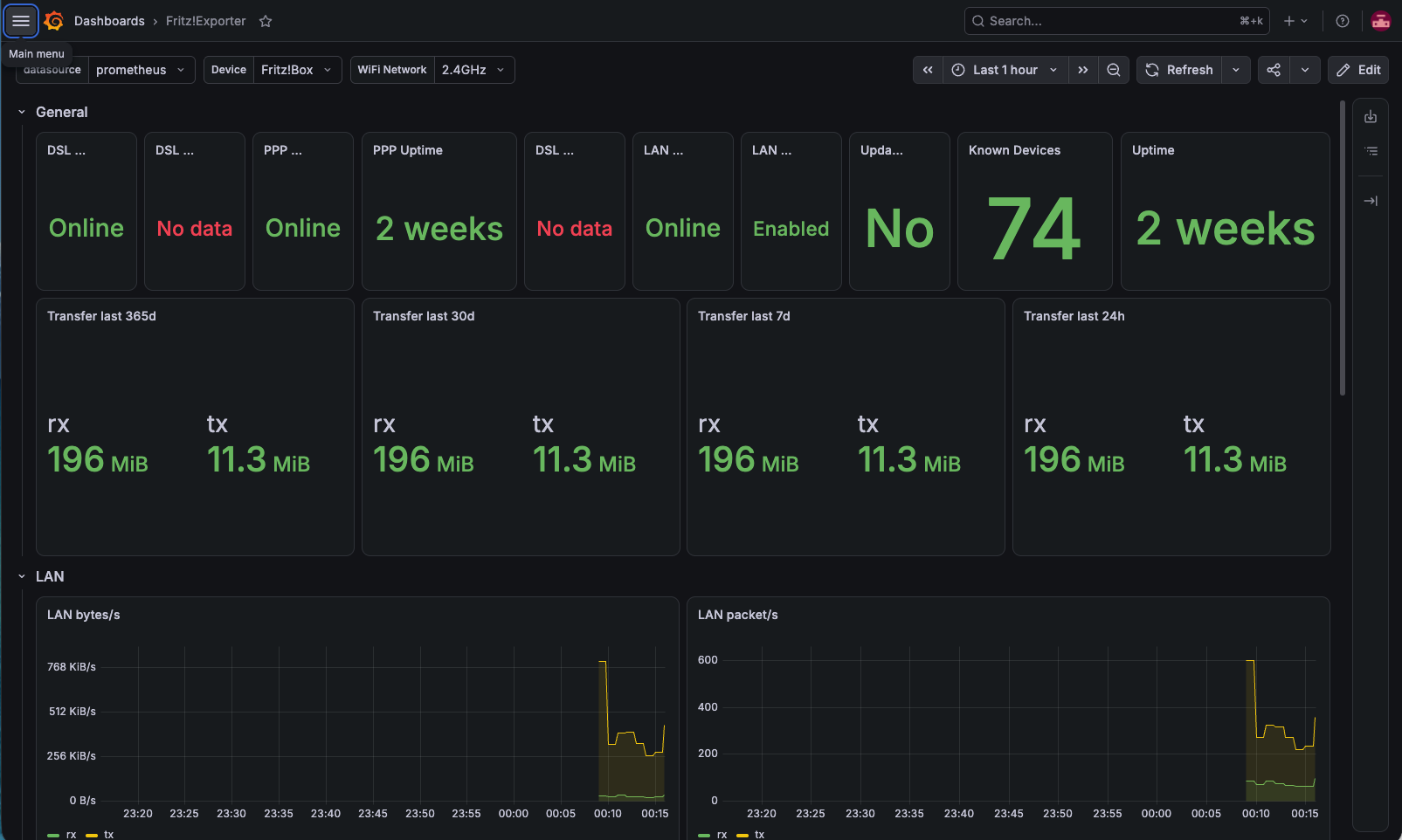The image size is (1402, 840).
Task: Click the Known Devices value 74
Action: click(1035, 229)
